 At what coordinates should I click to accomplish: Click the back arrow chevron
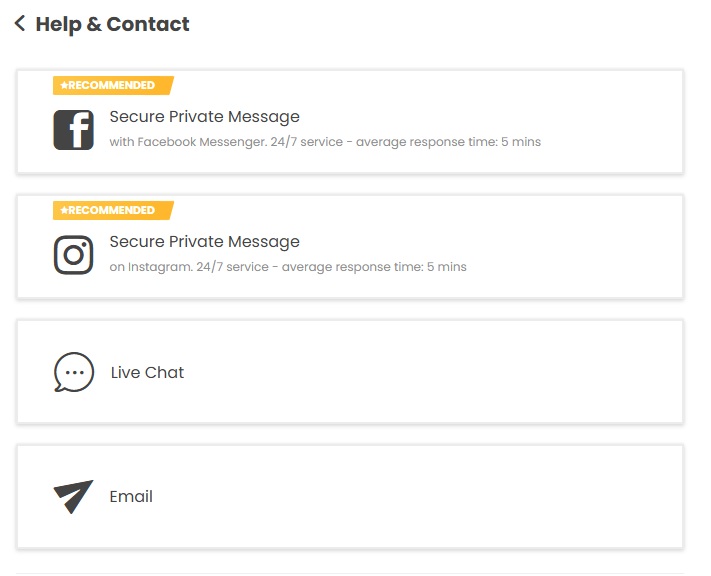click(x=20, y=24)
